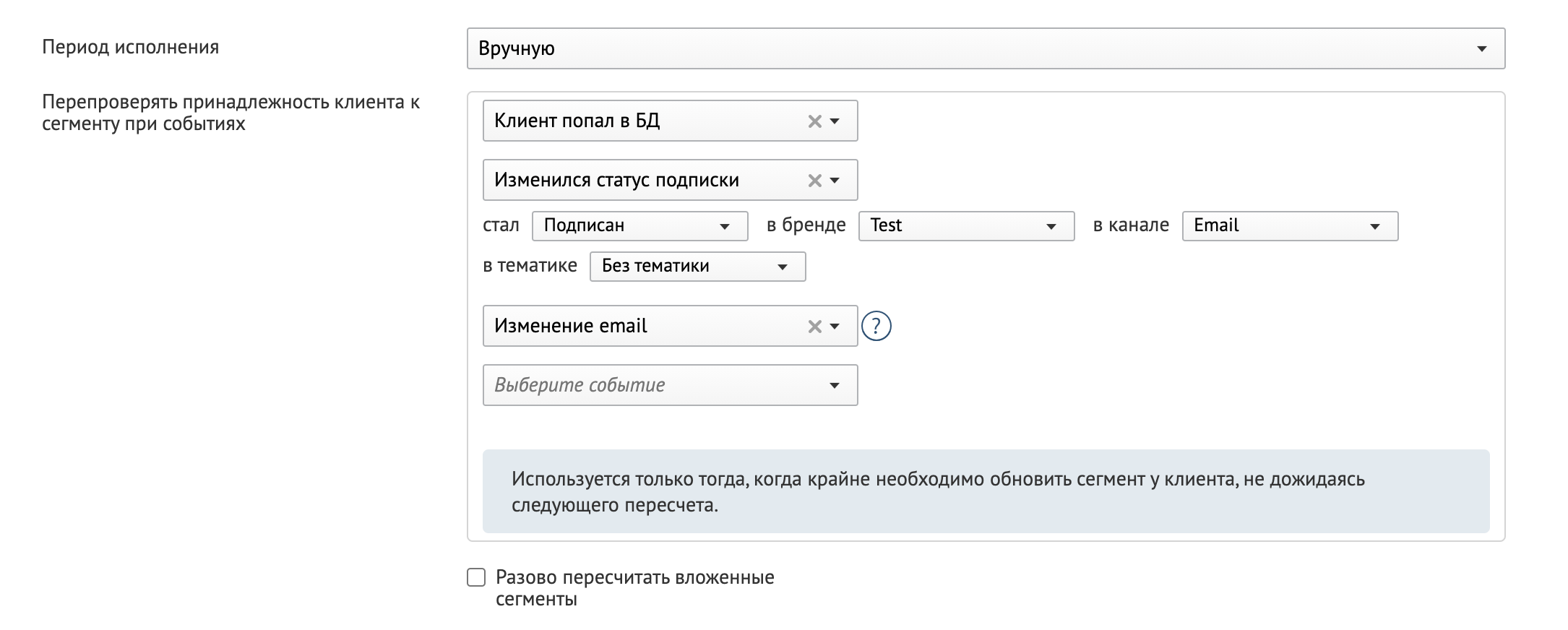Open the Test brand dropdown
The width and height of the screenshot is (1568, 630).
(x=967, y=225)
